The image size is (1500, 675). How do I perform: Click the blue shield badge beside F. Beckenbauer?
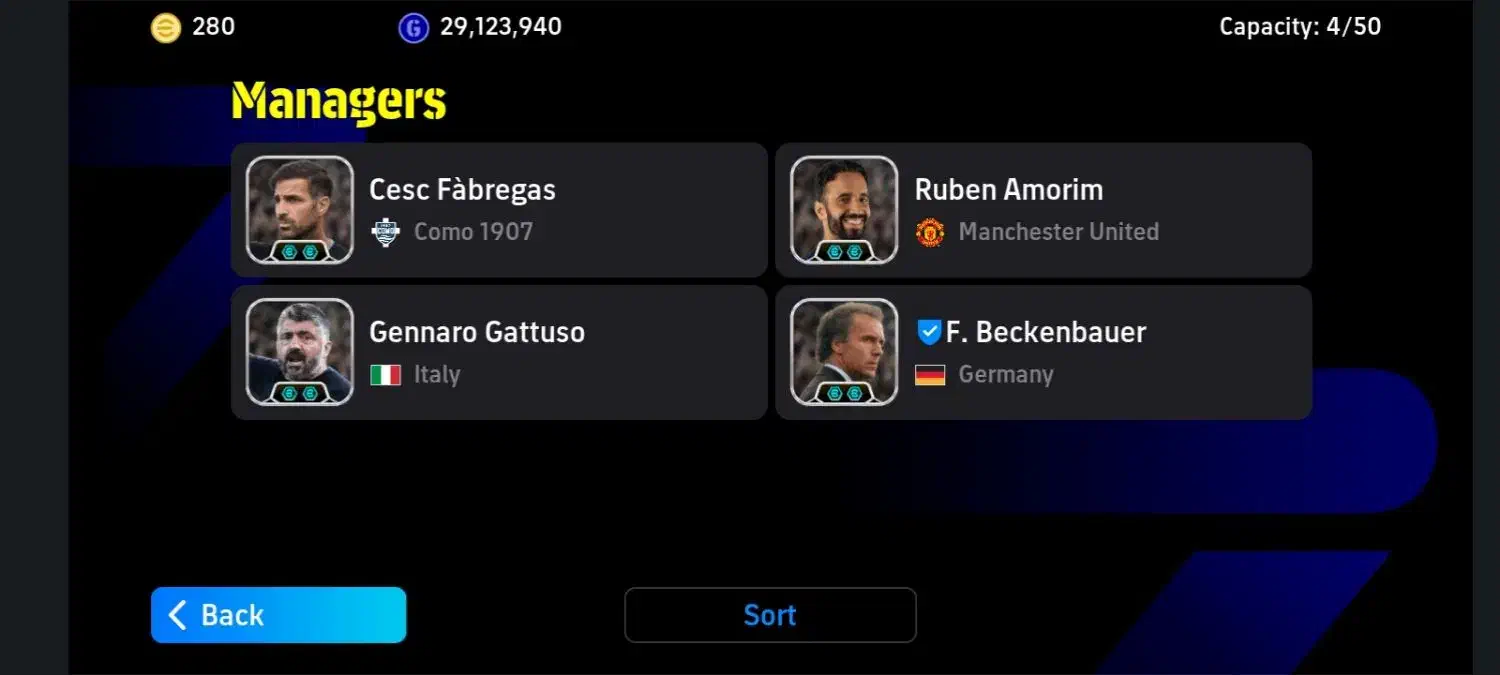[929, 332]
